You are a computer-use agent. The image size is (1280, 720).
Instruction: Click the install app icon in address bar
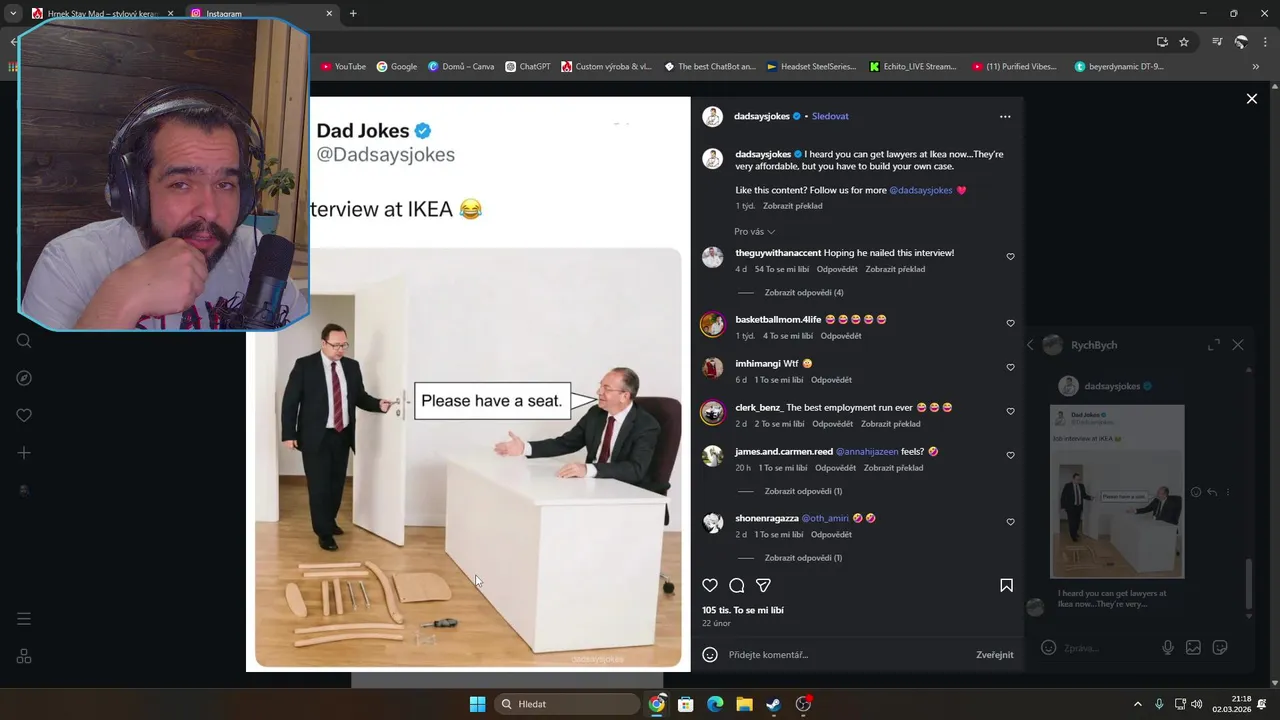point(1162,42)
